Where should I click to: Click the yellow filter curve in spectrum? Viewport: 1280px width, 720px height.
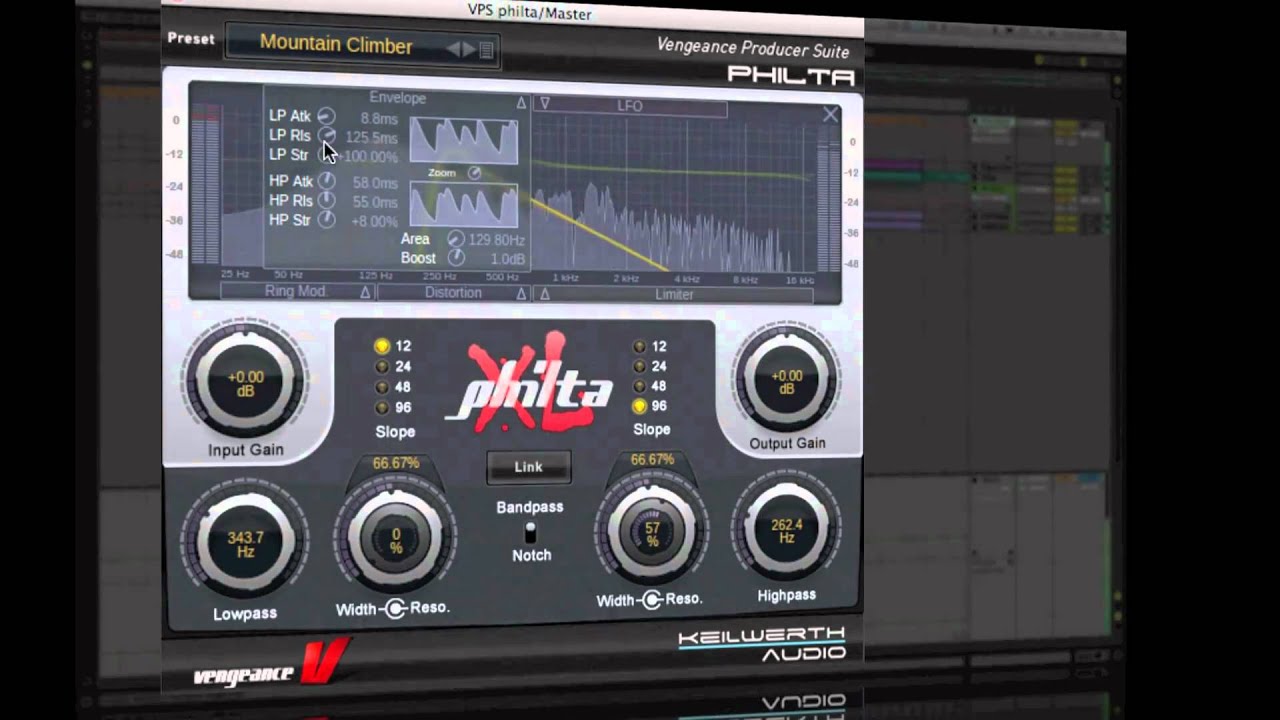[x=598, y=235]
